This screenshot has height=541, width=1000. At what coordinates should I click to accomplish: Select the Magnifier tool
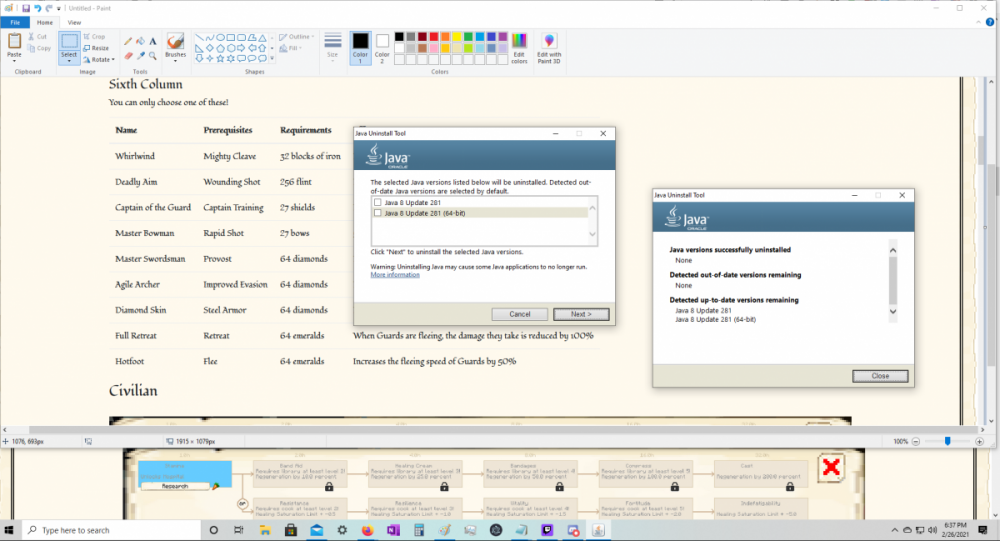(153, 56)
